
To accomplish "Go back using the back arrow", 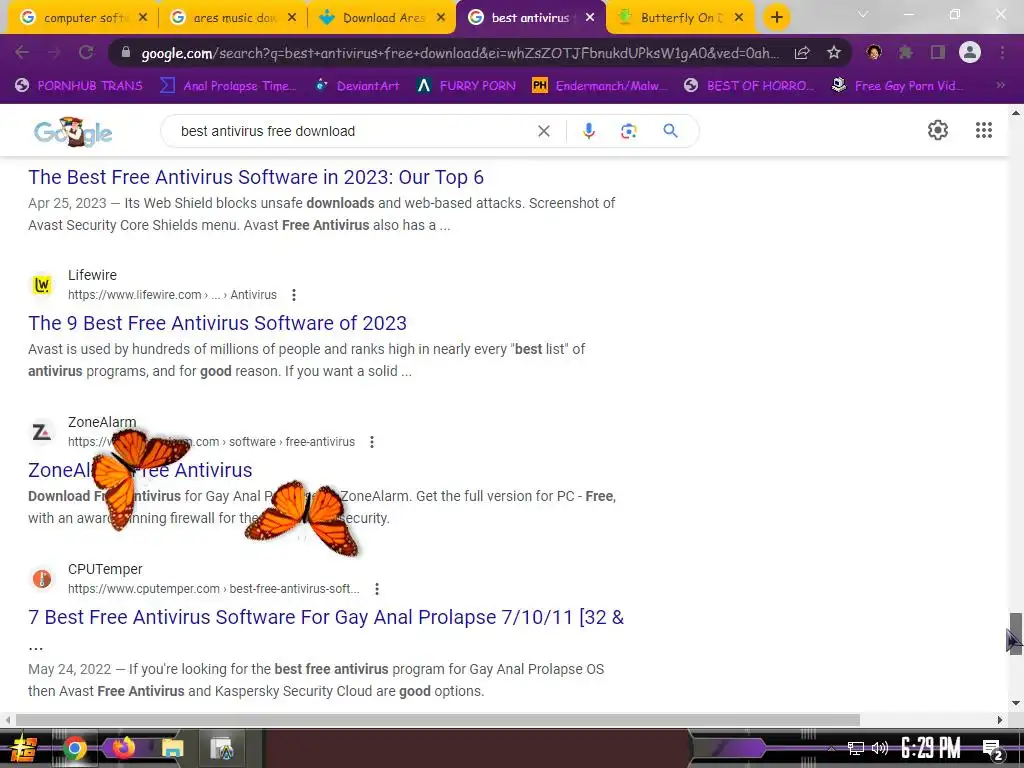I will [x=22, y=52].
